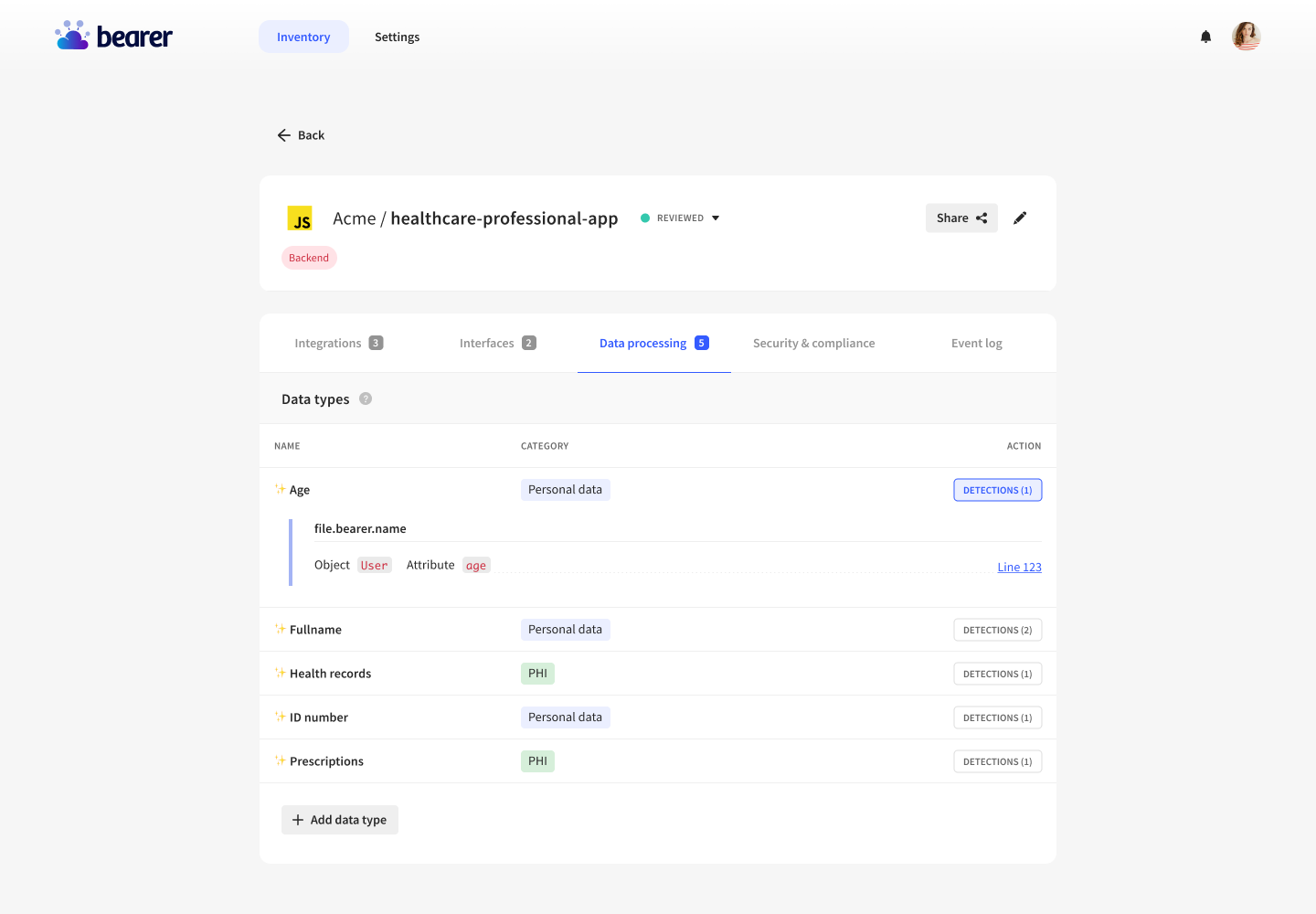Viewport: 1316px width, 914px height.
Task: Expand Detections for Health records
Action: 997,674
